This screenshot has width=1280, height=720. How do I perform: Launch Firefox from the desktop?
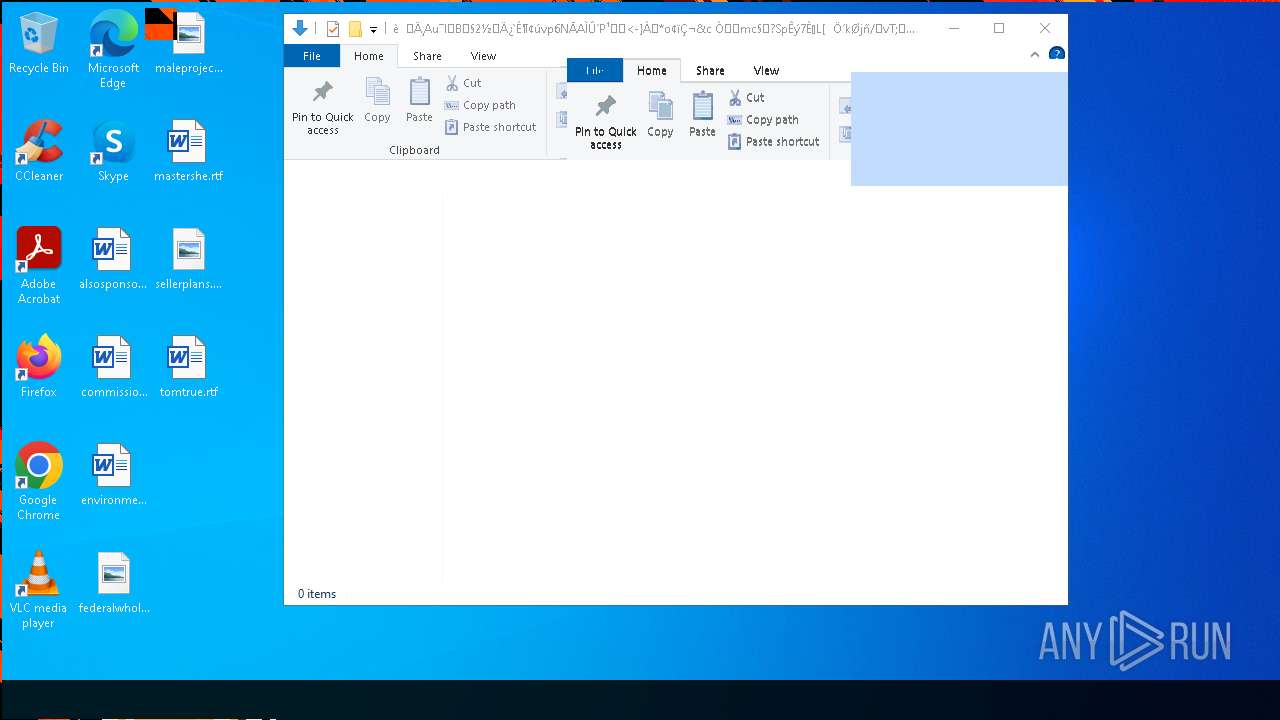39,367
